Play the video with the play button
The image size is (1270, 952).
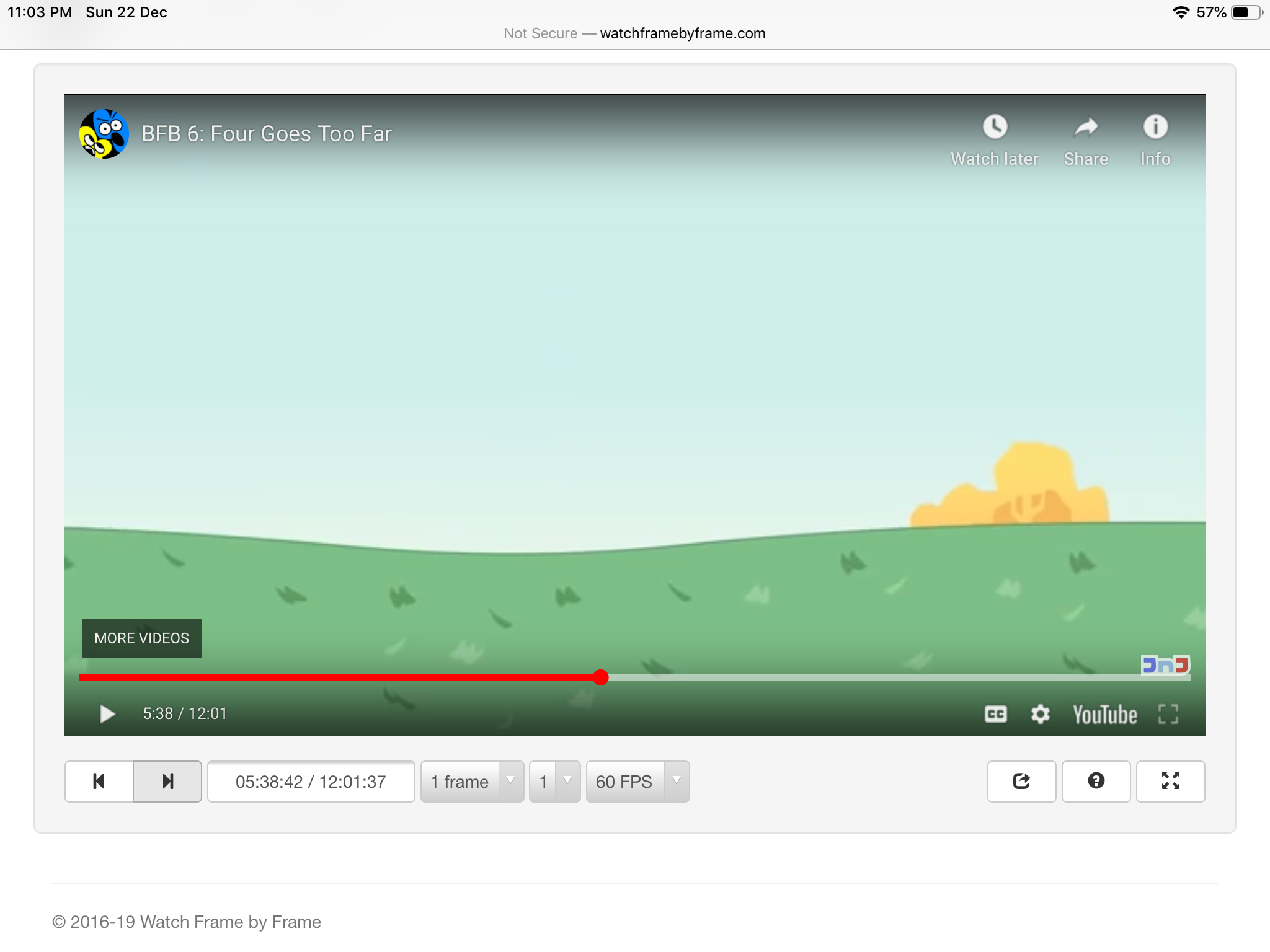point(107,714)
